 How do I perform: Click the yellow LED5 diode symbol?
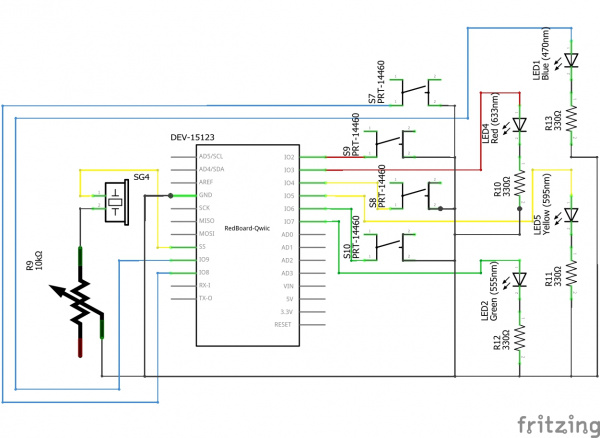click(x=571, y=214)
